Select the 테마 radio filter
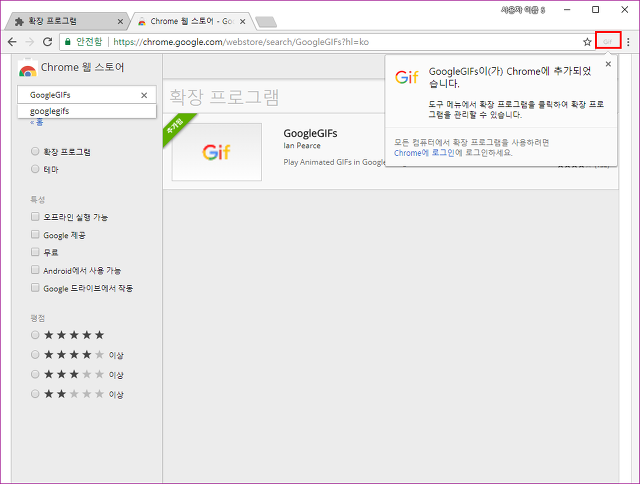The width and height of the screenshot is (640, 484). click(x=35, y=169)
